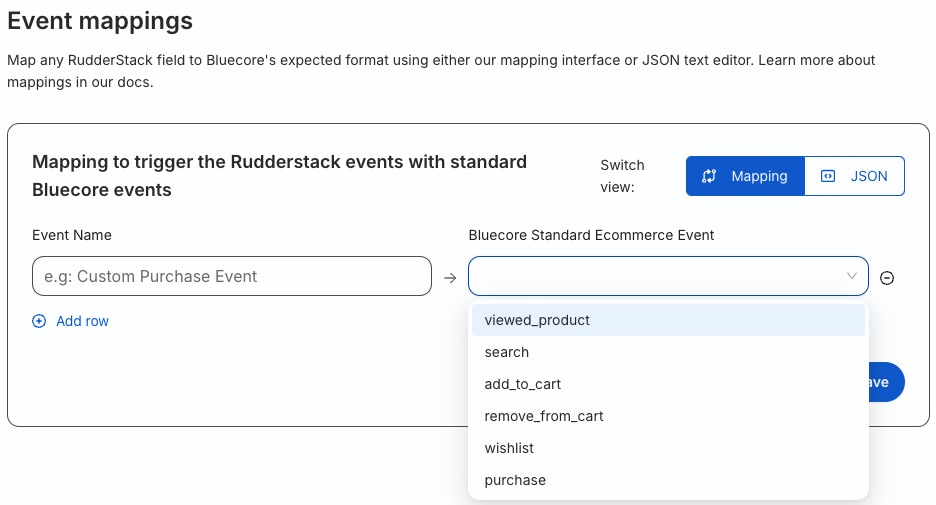936x505 pixels.
Task: Click the Event Name label
Action: [72, 235]
